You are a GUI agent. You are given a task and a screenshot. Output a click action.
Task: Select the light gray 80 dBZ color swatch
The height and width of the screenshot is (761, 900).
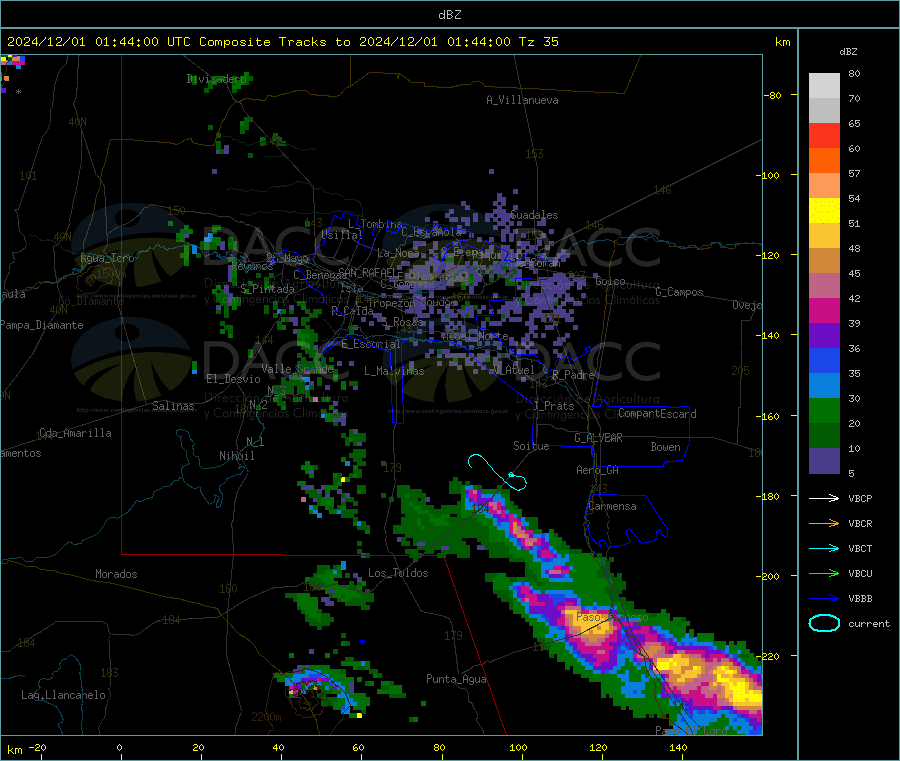[x=824, y=86]
